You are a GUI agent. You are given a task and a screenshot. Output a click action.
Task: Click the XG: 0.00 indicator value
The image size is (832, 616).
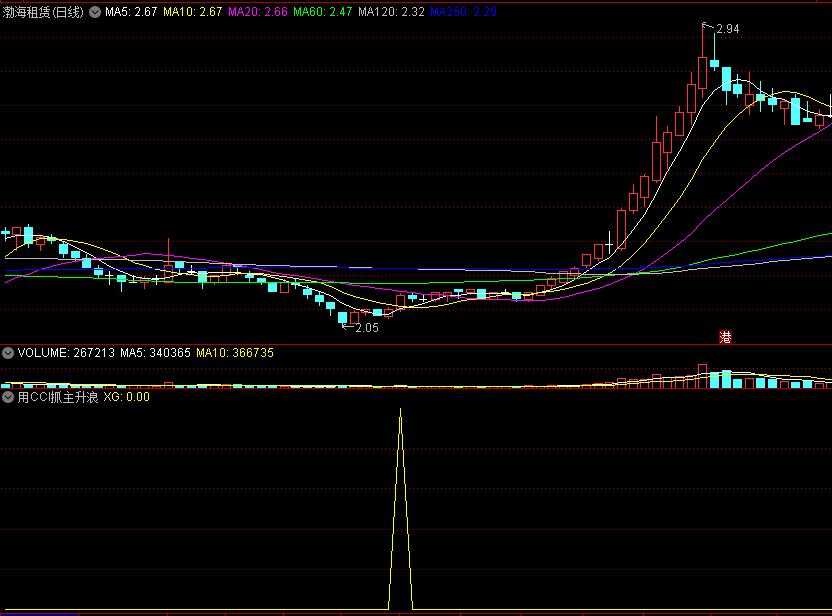[x=126, y=397]
